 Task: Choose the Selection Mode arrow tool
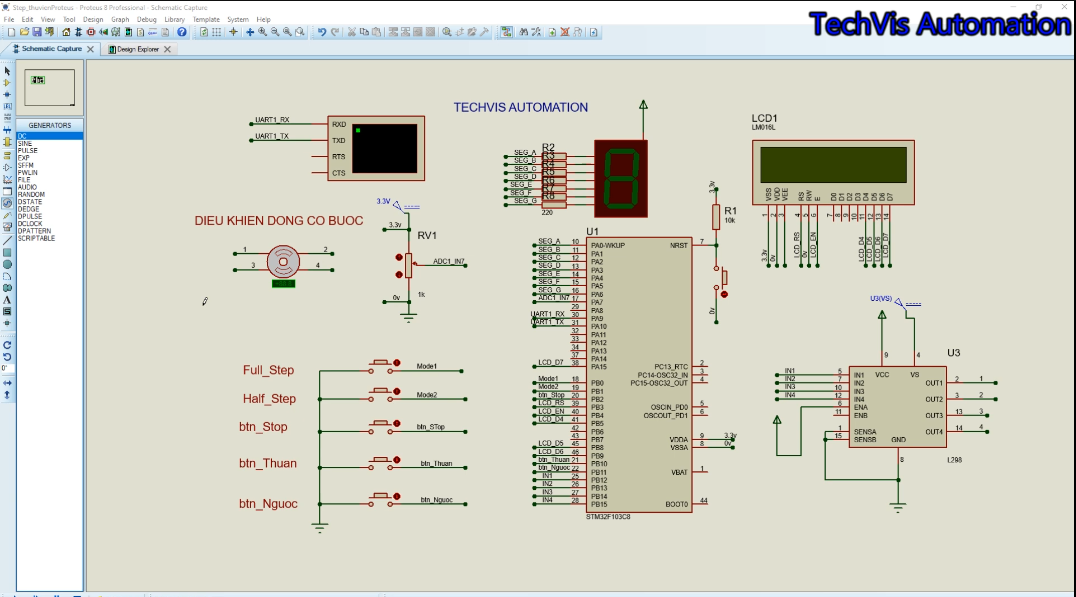(x=7, y=71)
